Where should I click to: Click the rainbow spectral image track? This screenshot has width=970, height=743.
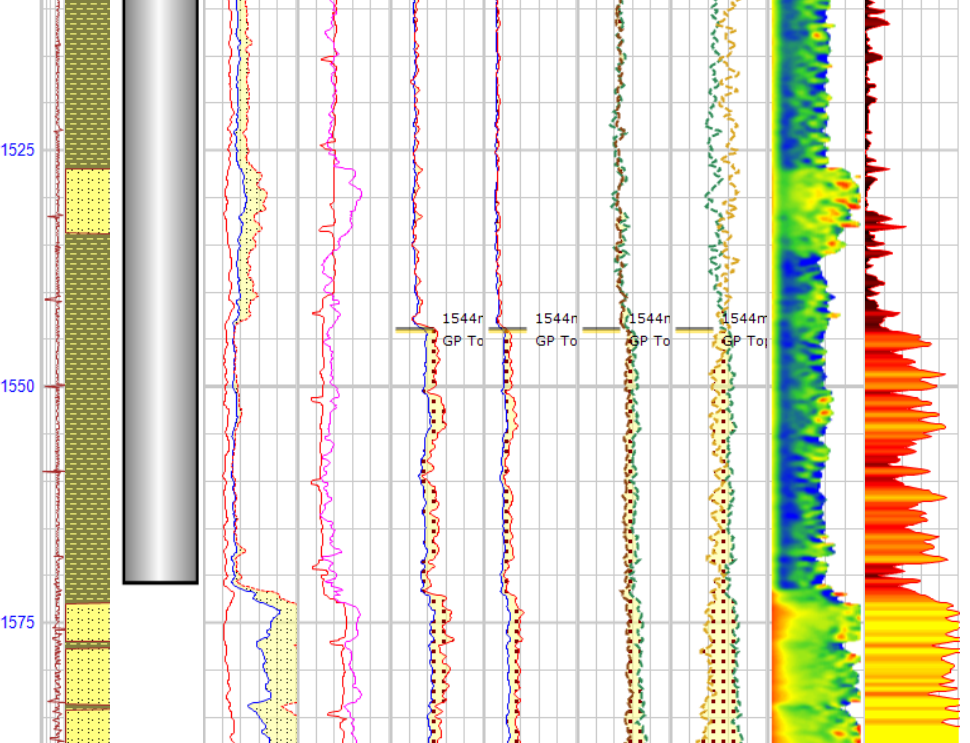point(810,300)
